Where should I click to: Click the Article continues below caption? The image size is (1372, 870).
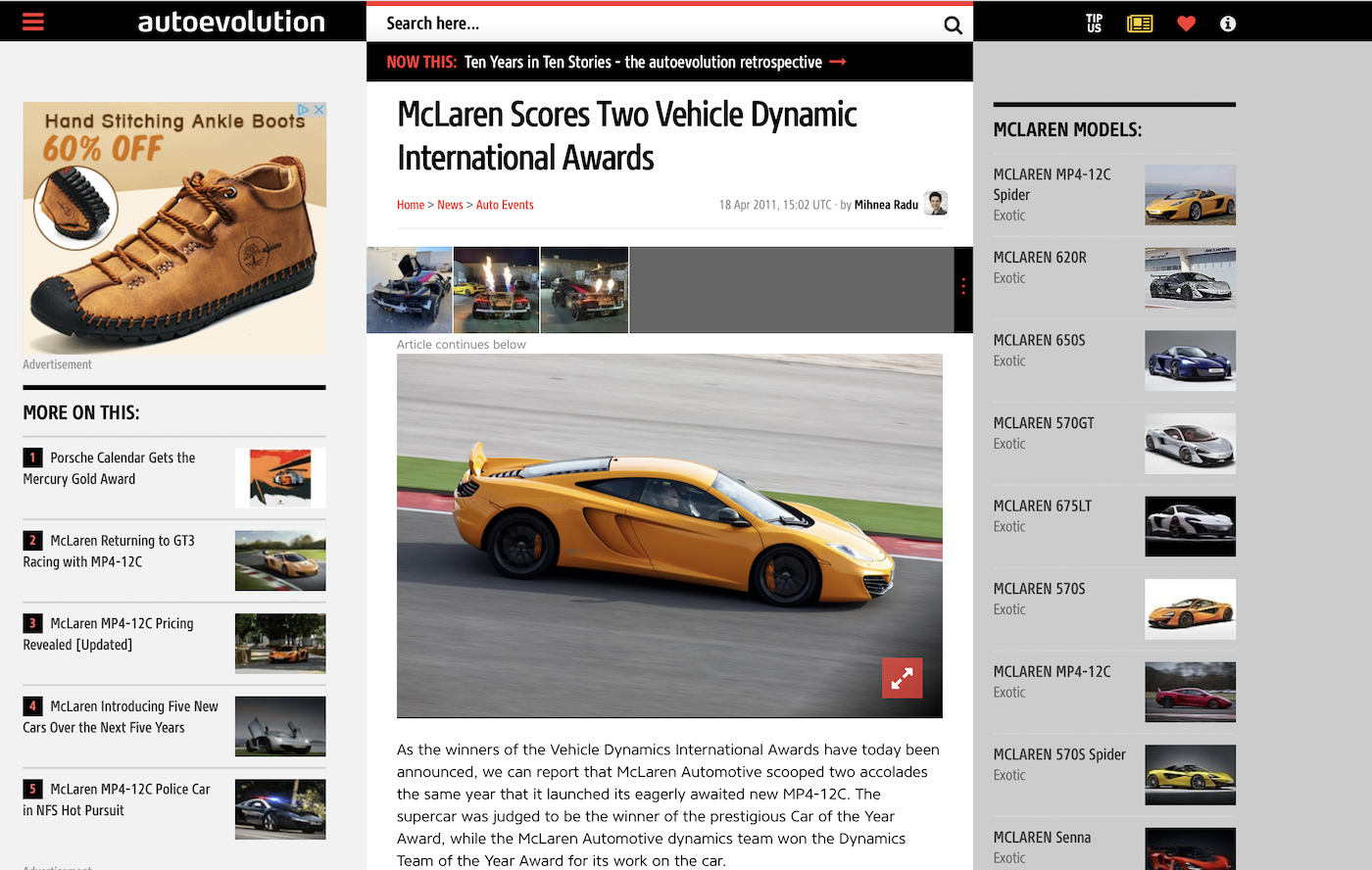pos(462,344)
